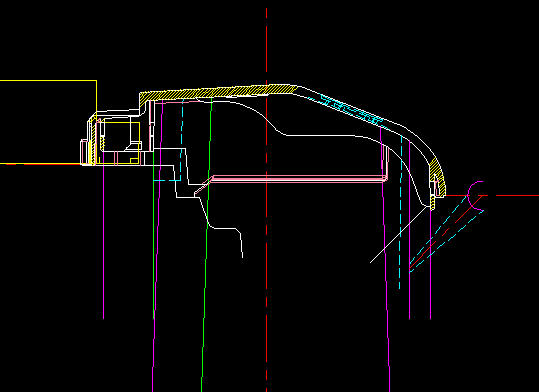Click the yellow hatched flat top cover section
This screenshot has height=392, width=539.
click(x=219, y=92)
